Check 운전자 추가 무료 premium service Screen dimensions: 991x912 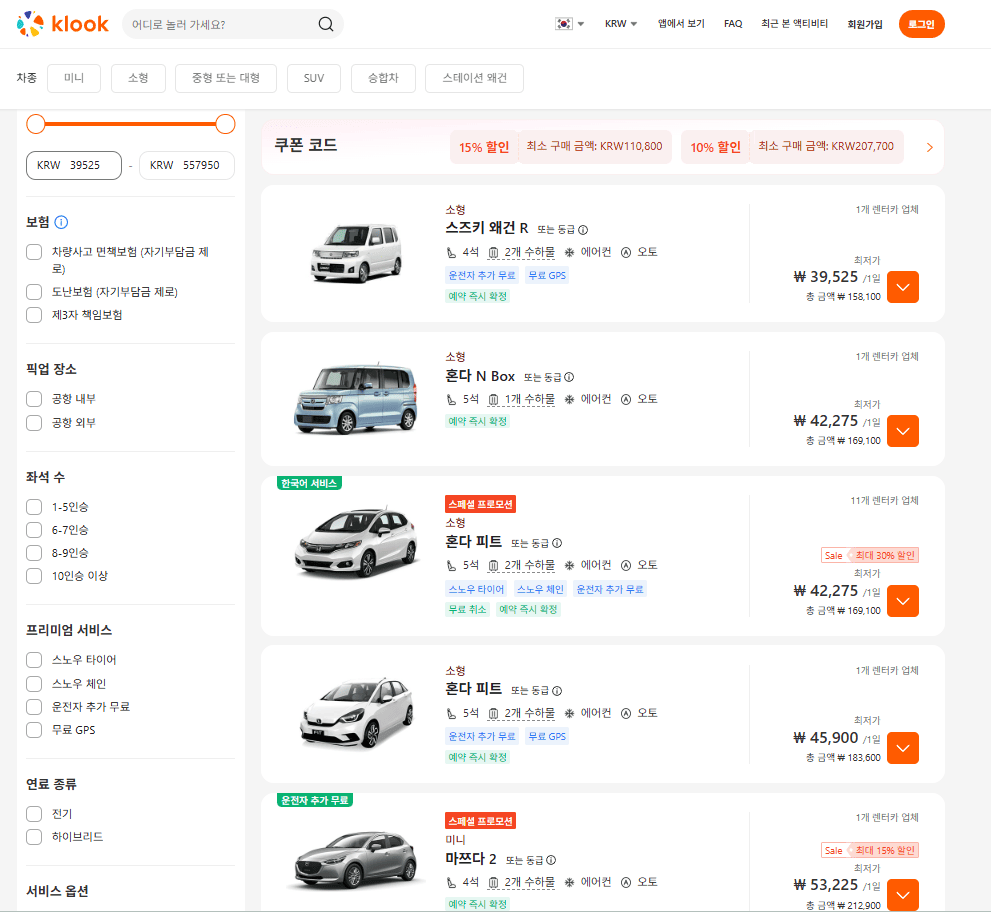34,707
